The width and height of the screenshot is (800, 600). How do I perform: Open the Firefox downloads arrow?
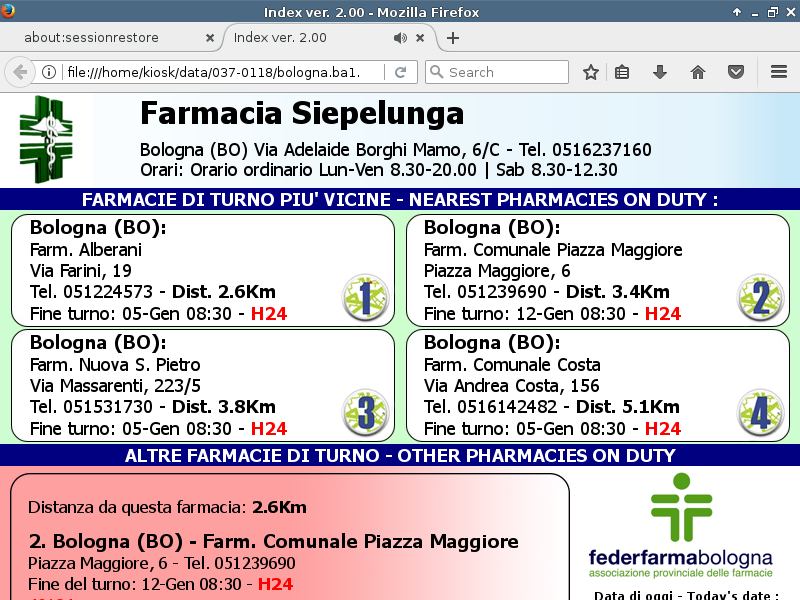pos(659,72)
